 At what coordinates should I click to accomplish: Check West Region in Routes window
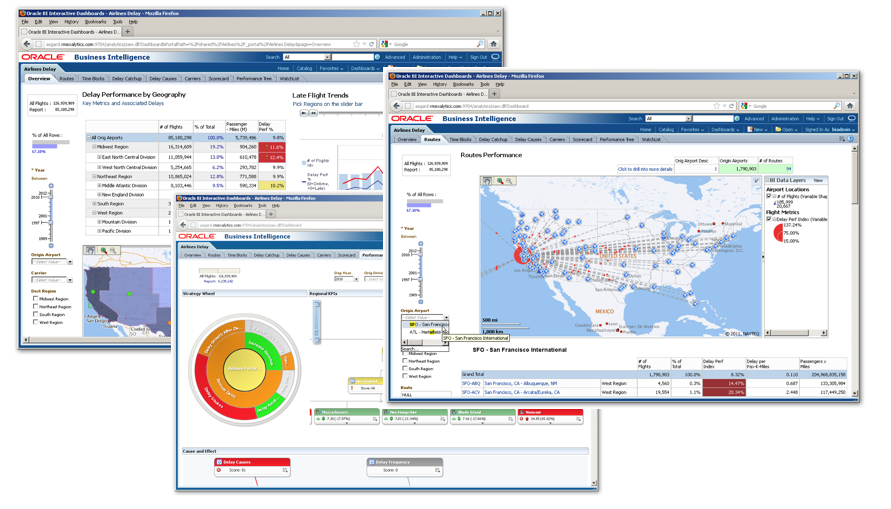tap(405, 376)
